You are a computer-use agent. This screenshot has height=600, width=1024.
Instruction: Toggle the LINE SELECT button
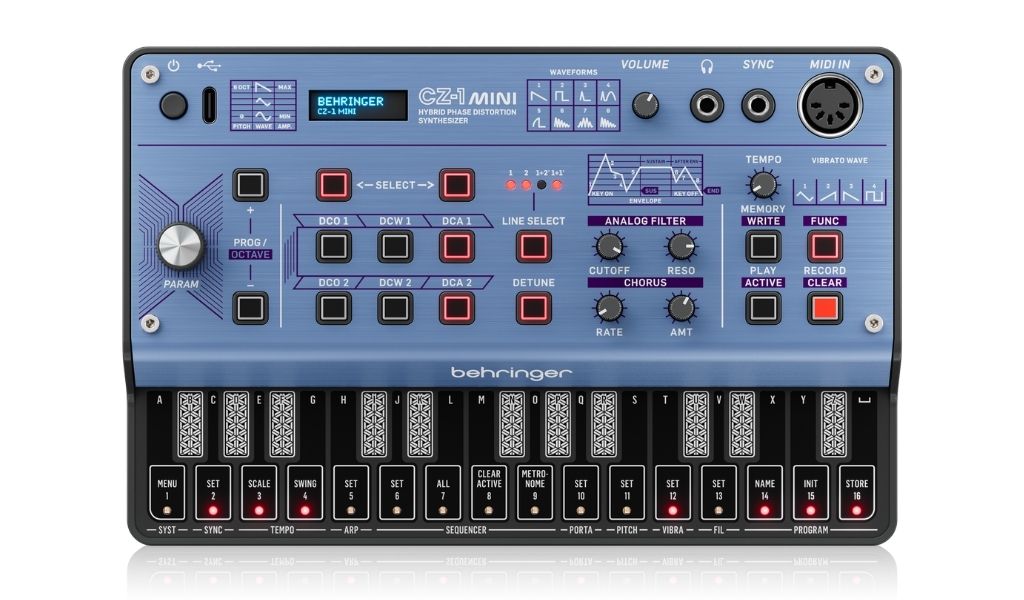(x=534, y=247)
